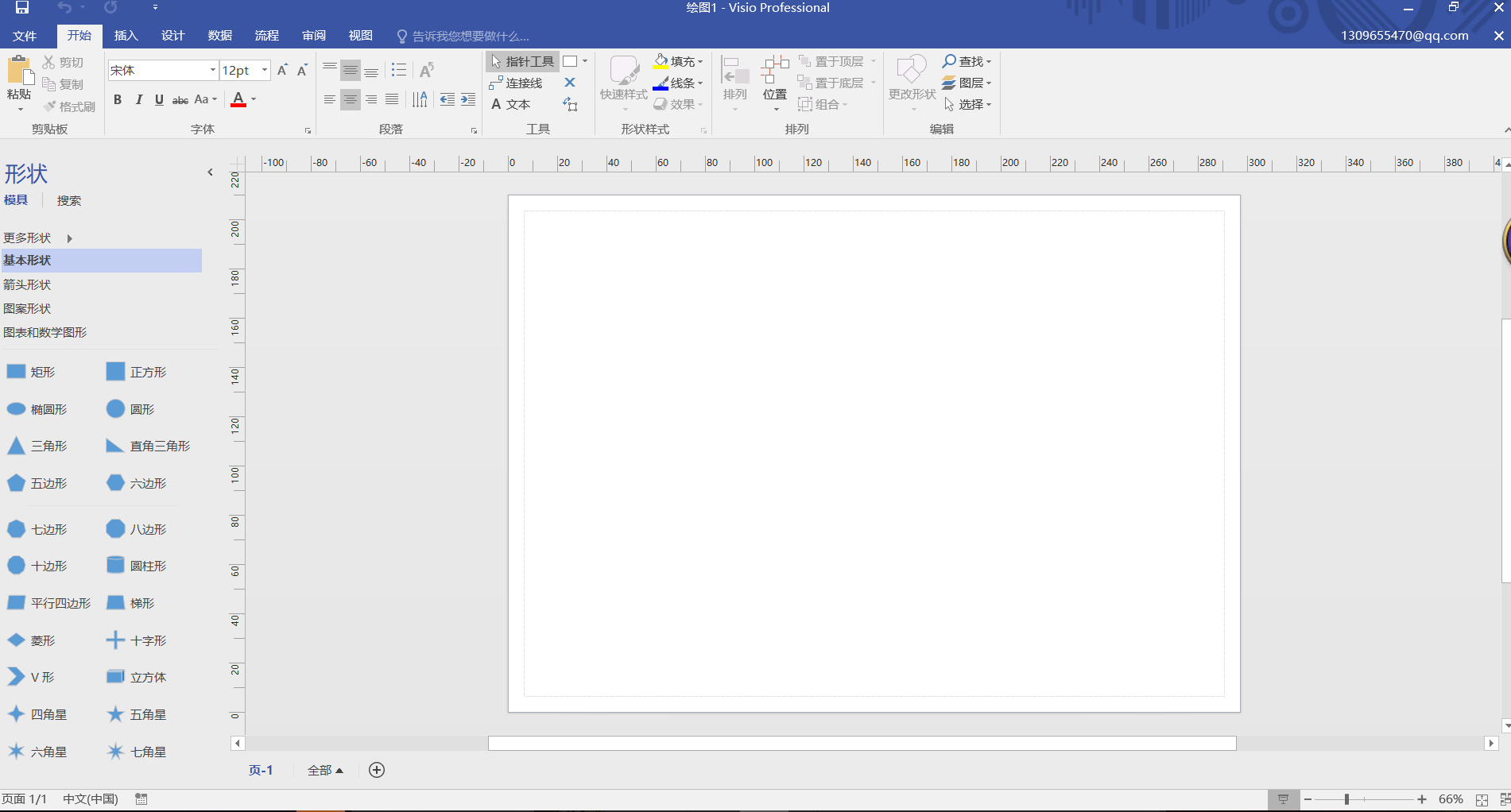
Task: Click the Rectangle (矩形) shape
Action: coord(32,372)
